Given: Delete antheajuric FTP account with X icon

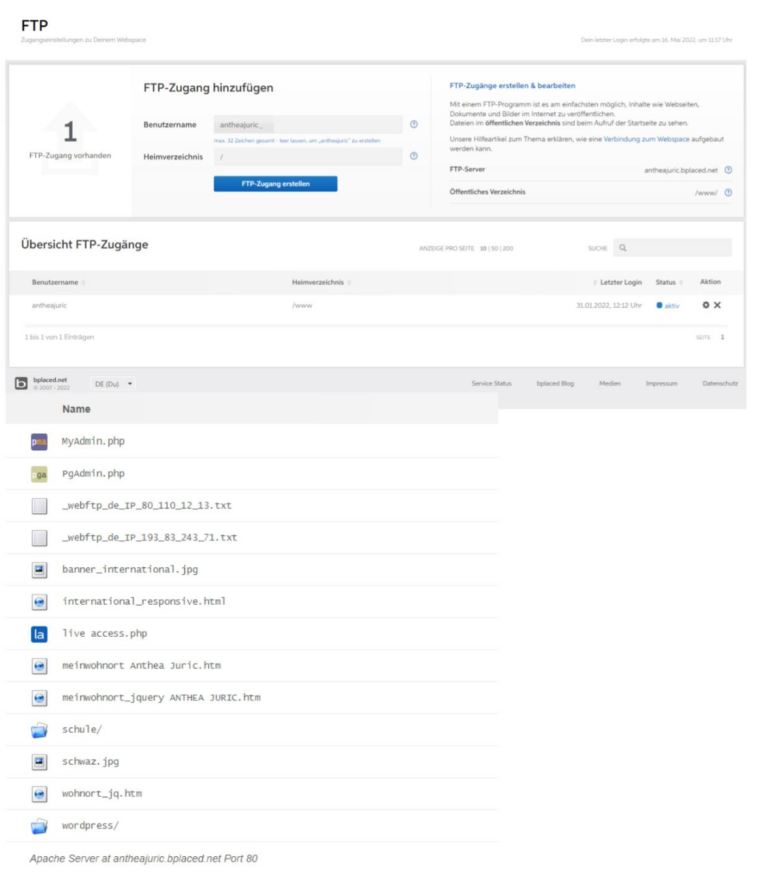Looking at the screenshot, I should (x=717, y=305).
